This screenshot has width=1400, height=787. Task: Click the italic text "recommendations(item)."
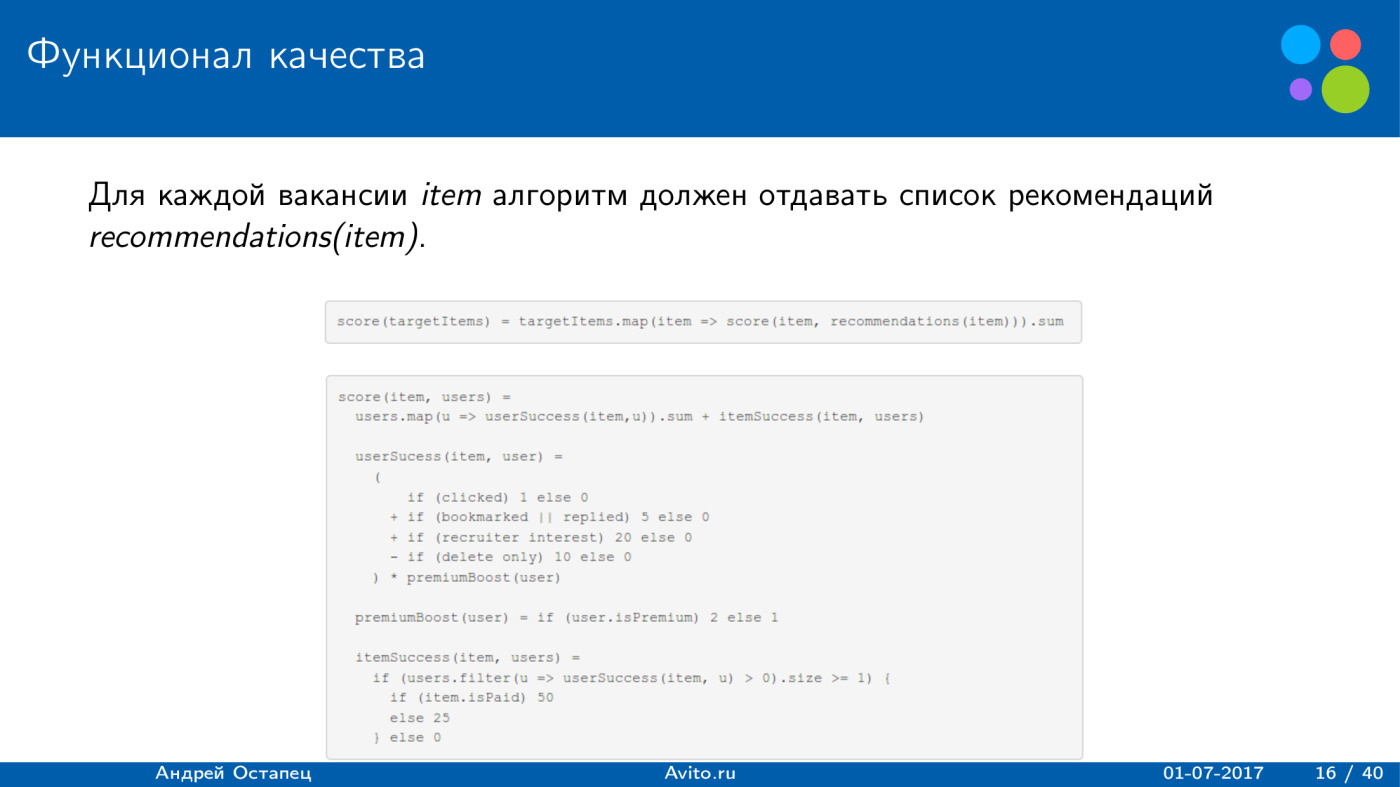[256, 238]
